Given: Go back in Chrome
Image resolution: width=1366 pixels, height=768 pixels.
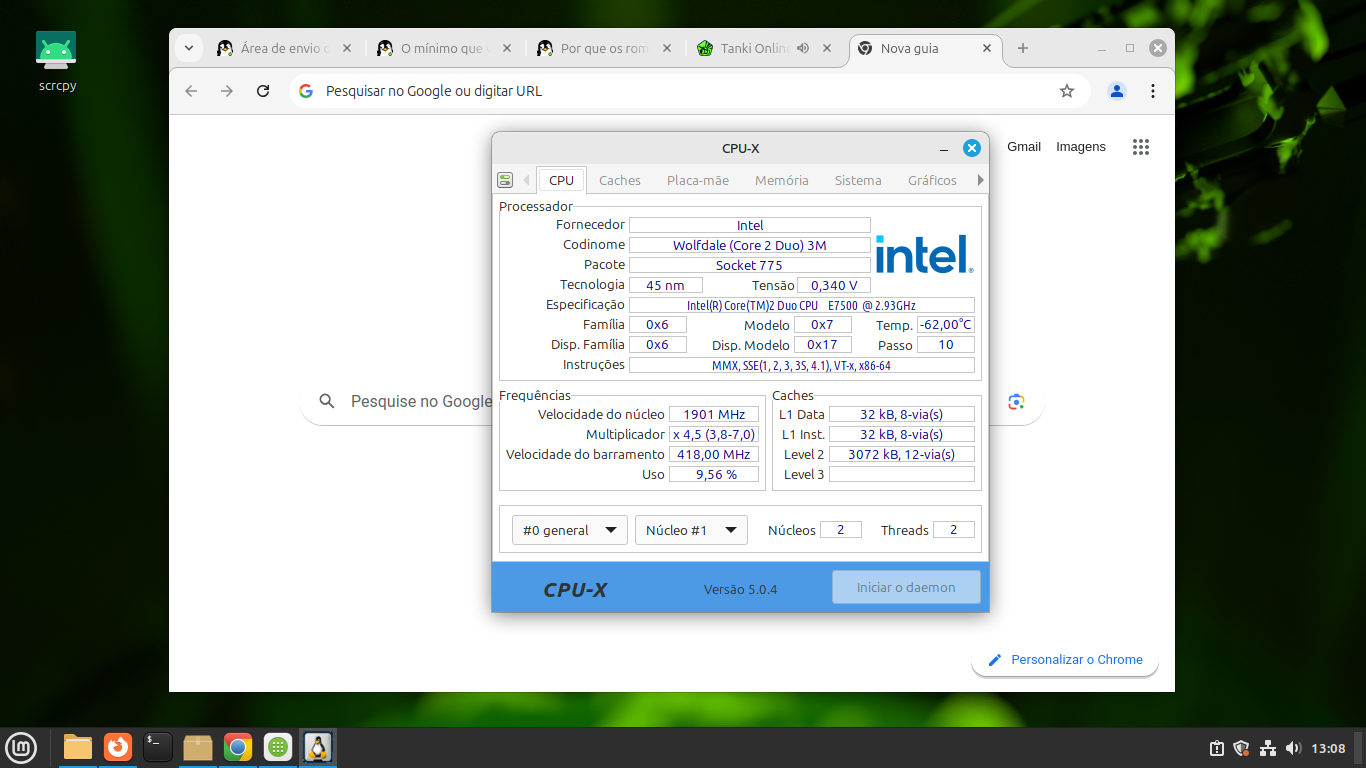Looking at the screenshot, I should point(191,91).
